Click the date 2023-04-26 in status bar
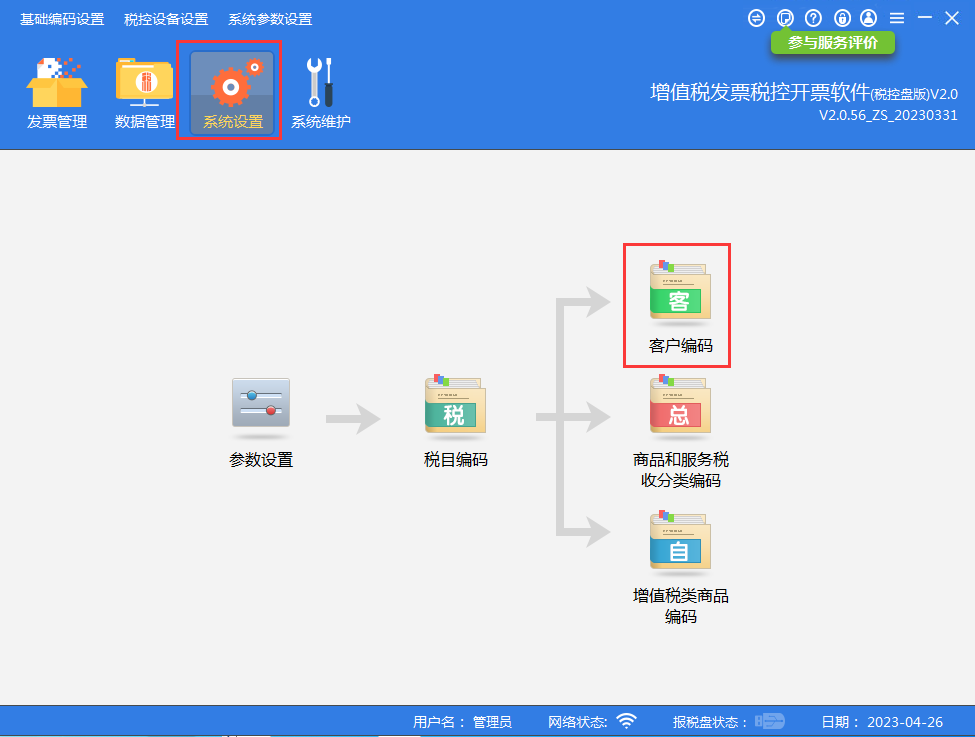The width and height of the screenshot is (975, 737). click(x=905, y=722)
